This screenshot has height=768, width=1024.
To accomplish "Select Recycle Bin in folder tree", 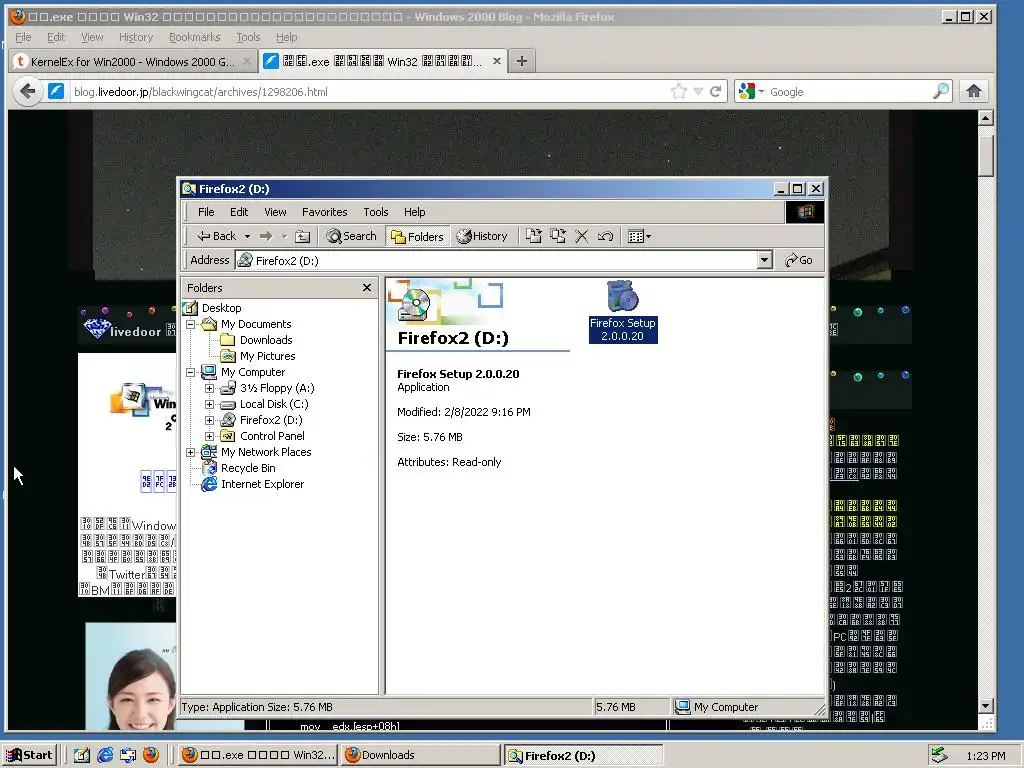I will (248, 468).
